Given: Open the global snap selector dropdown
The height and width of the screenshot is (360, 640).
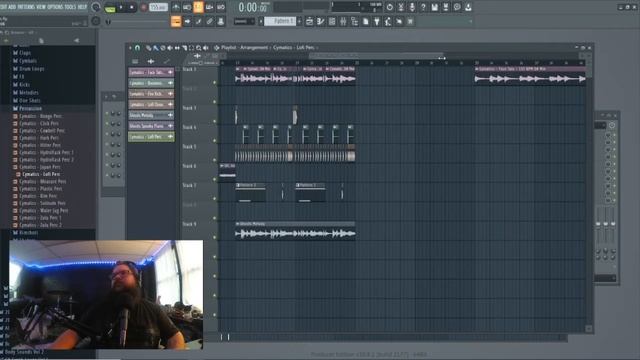Looking at the screenshot, I should [244, 21].
